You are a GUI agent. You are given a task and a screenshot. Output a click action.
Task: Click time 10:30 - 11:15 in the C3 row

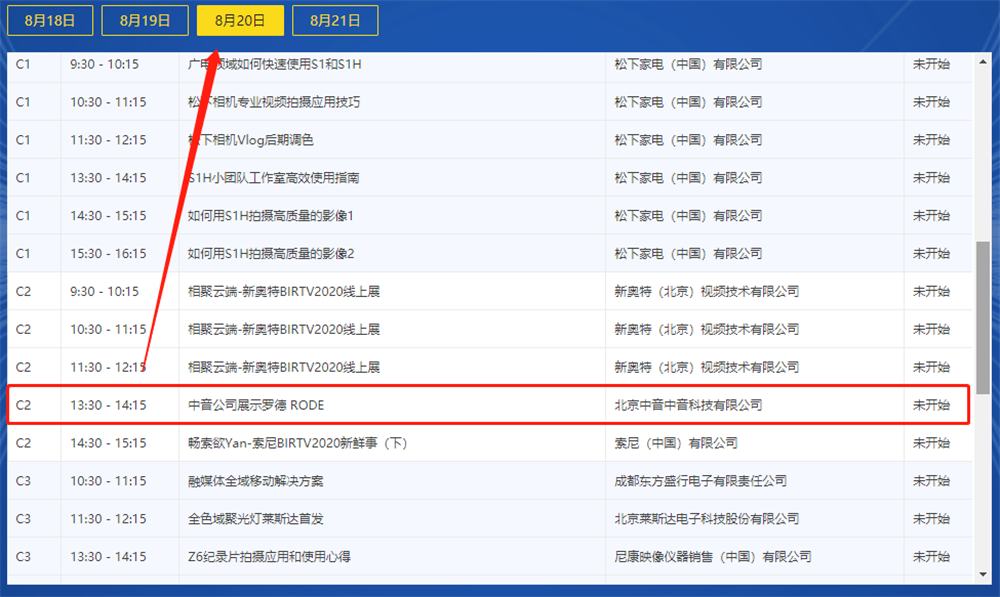pos(108,481)
